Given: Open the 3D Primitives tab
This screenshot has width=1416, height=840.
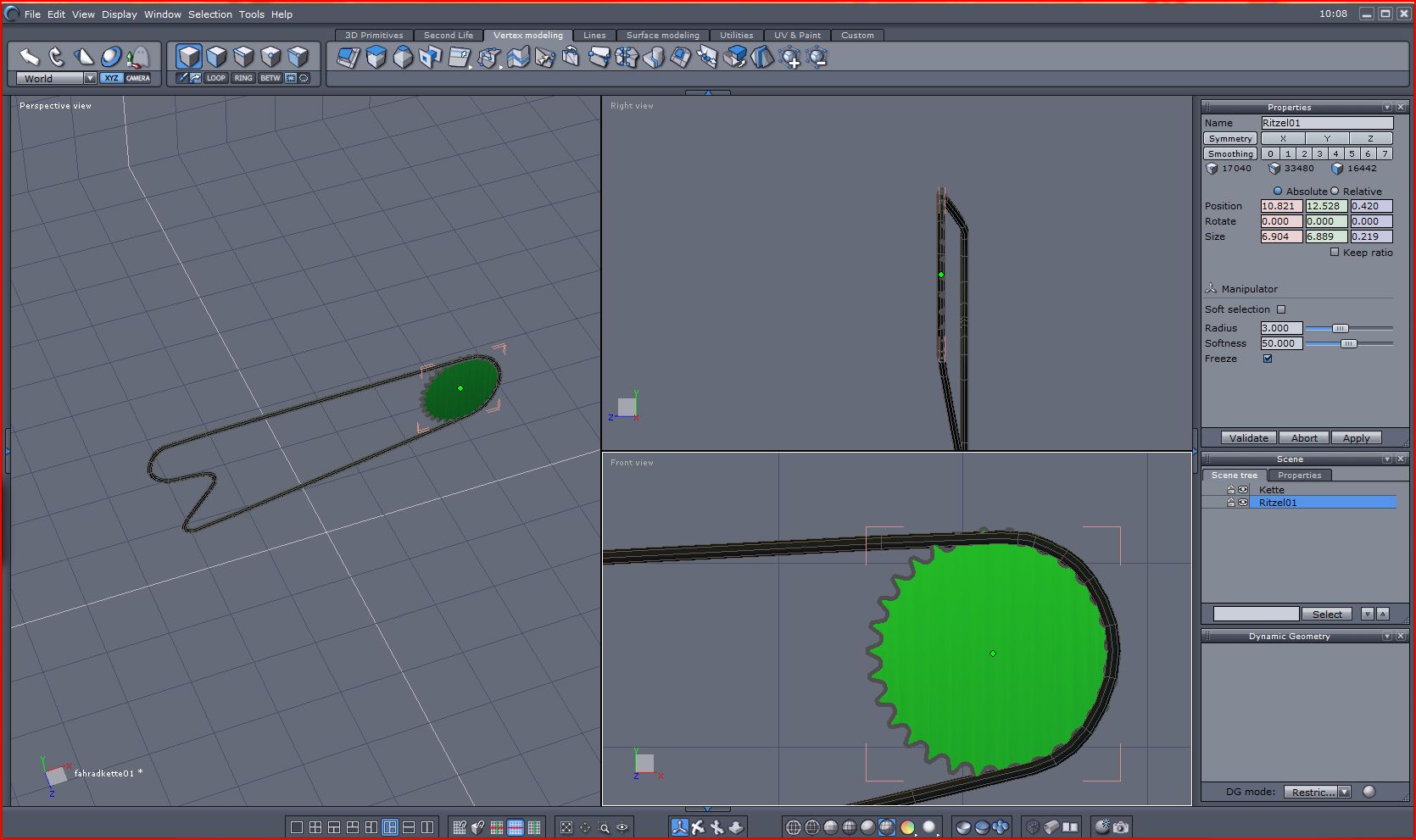Looking at the screenshot, I should click(x=374, y=35).
